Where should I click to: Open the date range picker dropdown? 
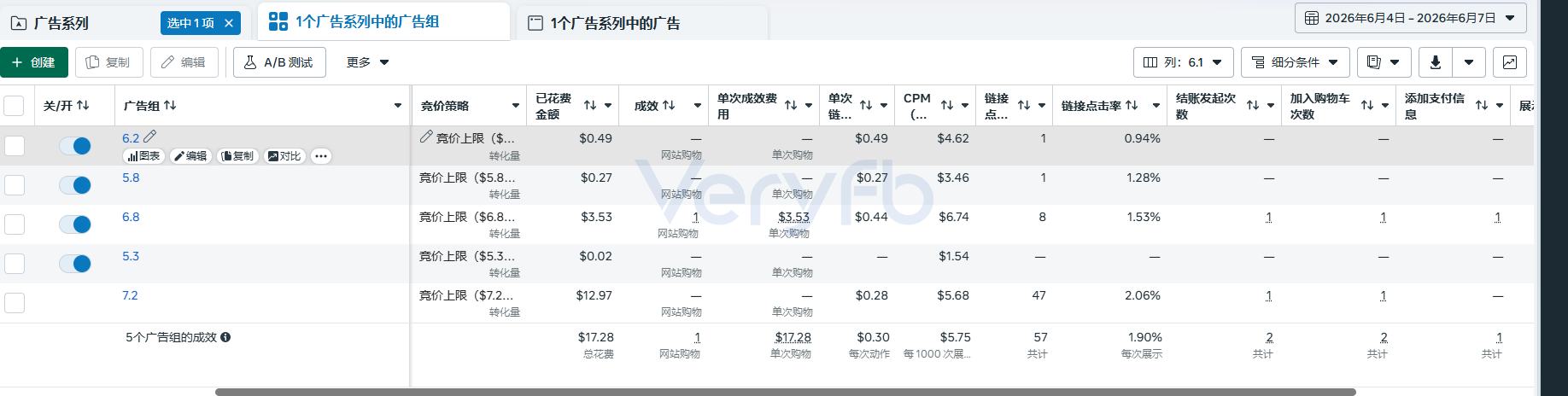point(1410,18)
